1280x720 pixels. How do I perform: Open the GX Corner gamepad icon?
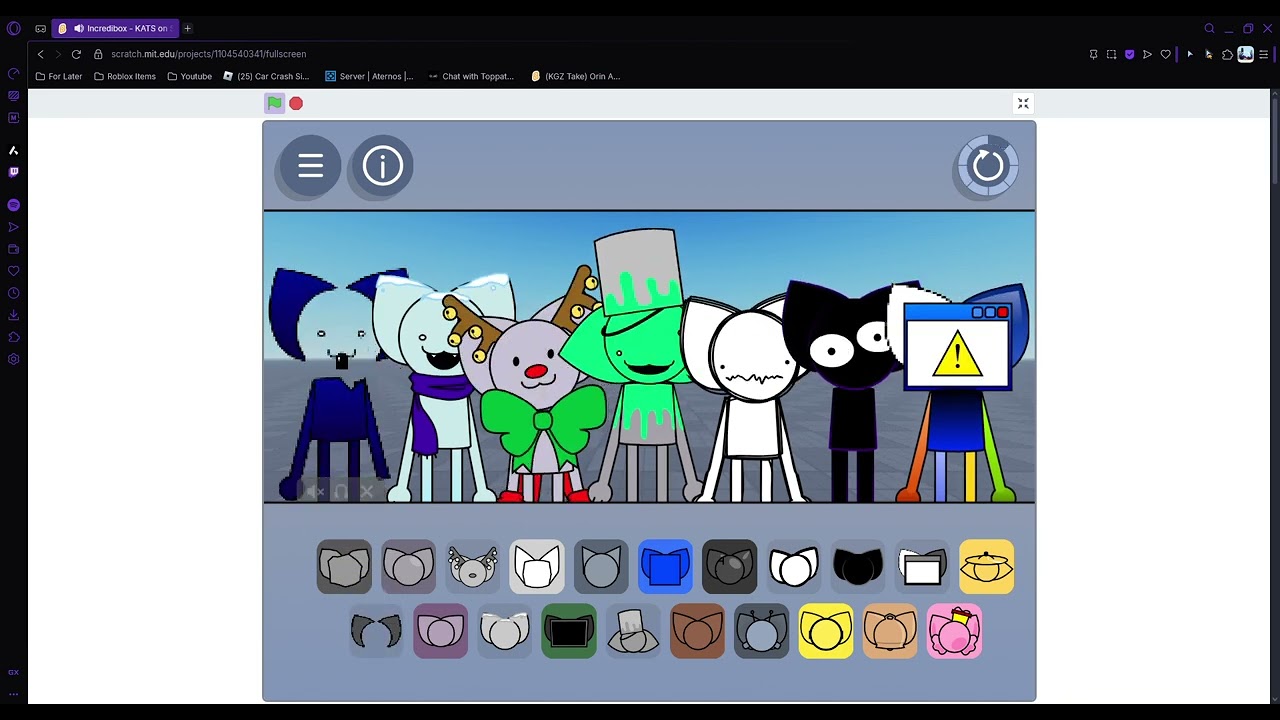click(40, 28)
